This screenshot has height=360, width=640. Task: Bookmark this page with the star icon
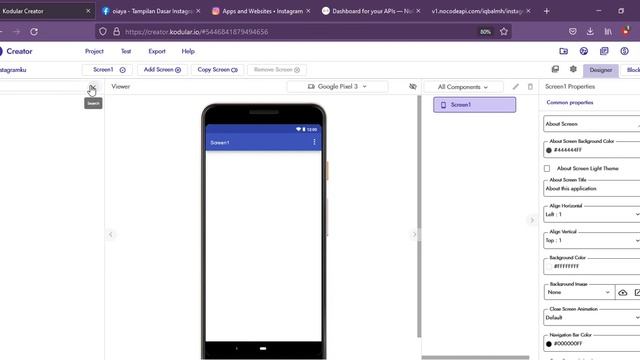[504, 31]
